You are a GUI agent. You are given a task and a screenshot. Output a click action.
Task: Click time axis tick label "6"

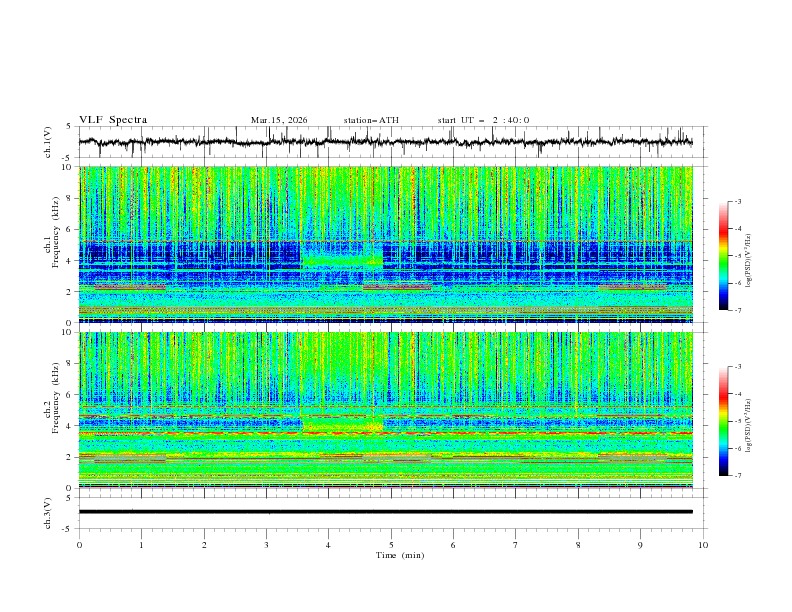453,545
